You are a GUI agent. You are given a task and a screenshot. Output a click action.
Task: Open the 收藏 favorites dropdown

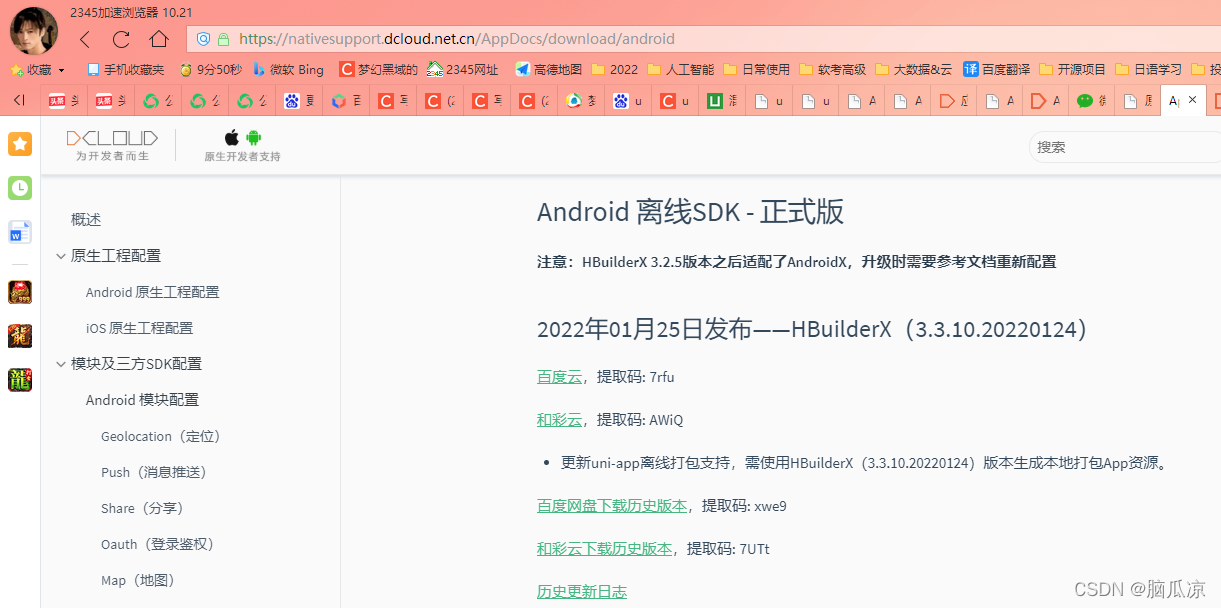pos(37,70)
